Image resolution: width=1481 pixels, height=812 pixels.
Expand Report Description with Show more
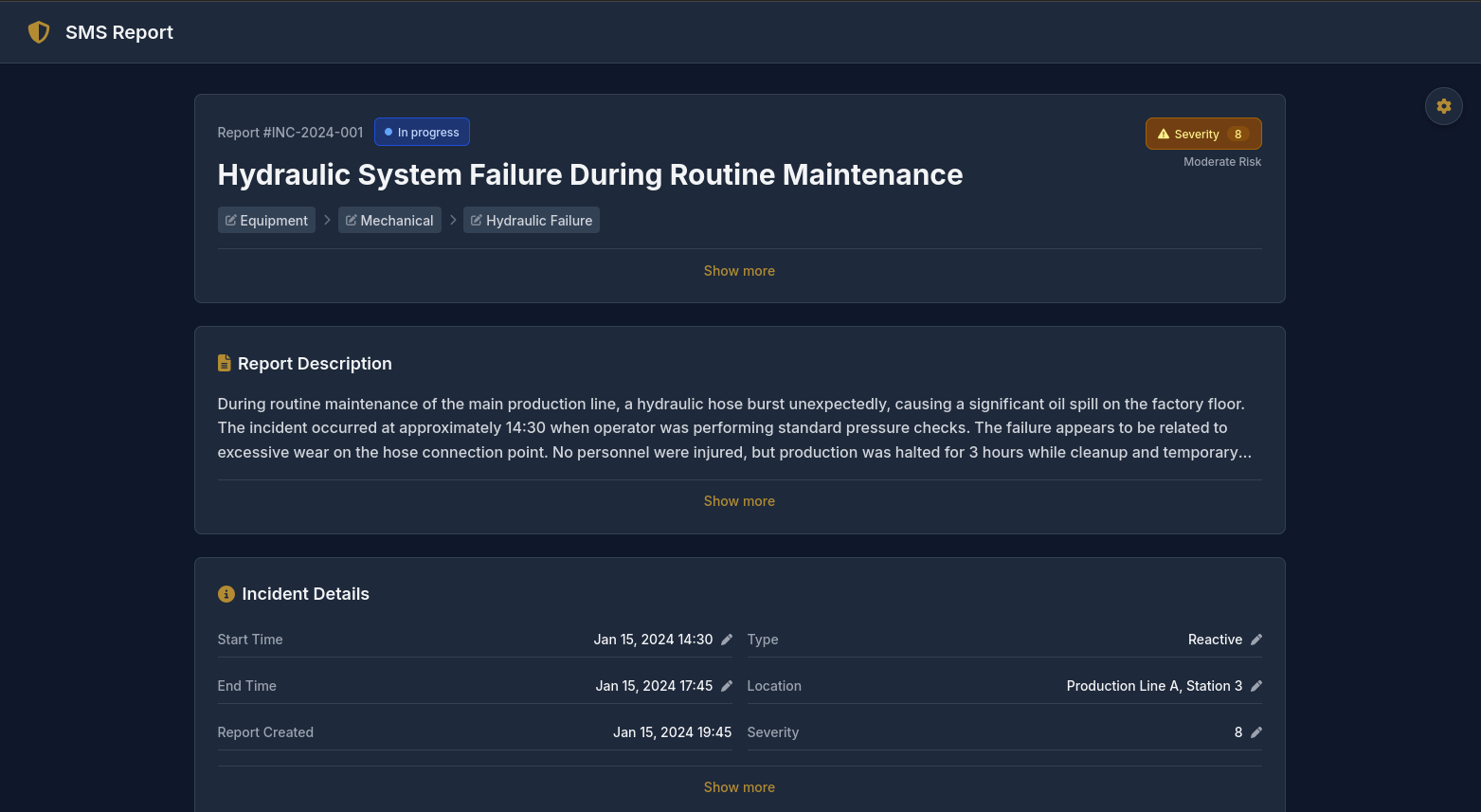point(739,501)
